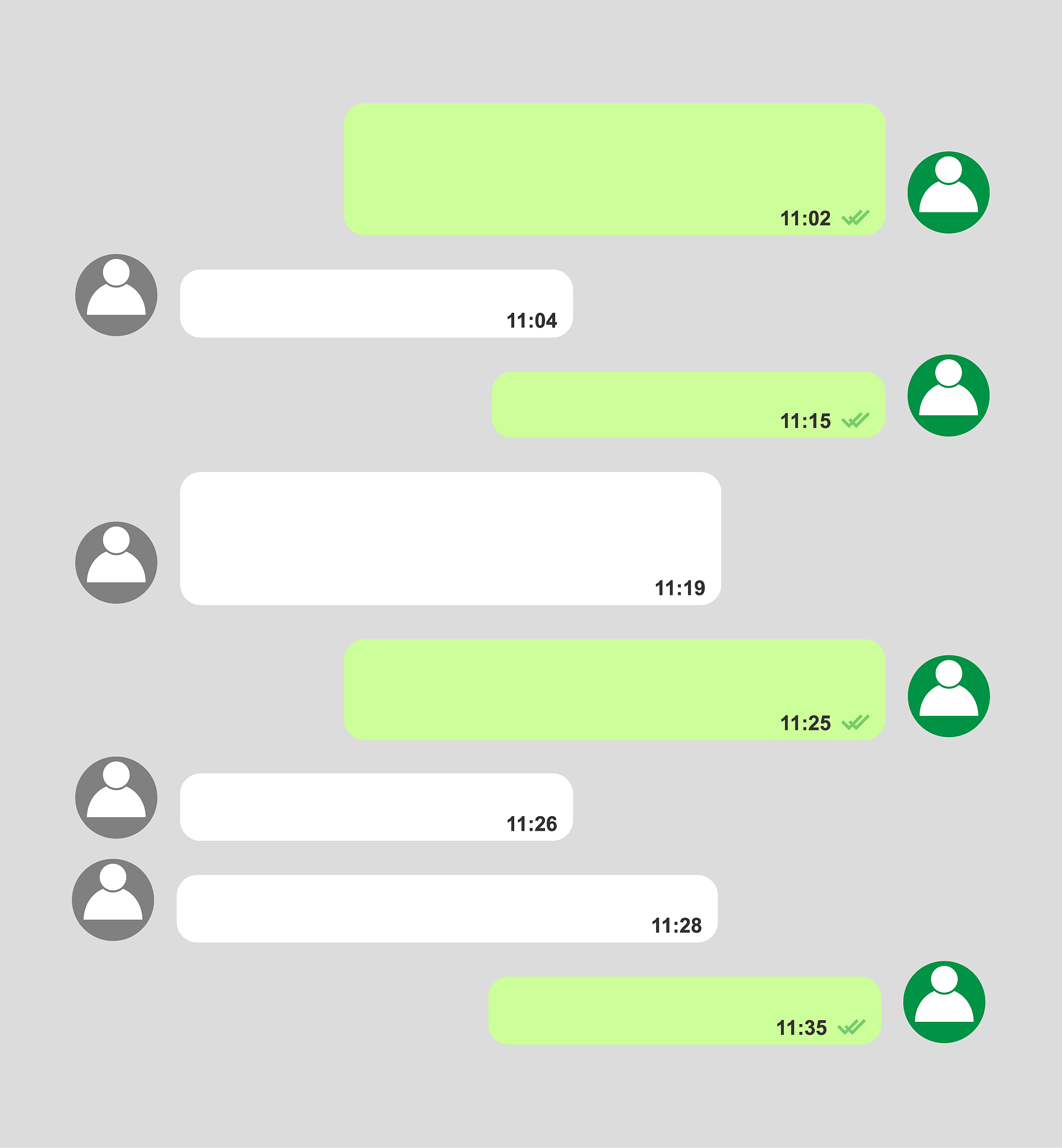Click green avatar beside 11:15 message

(948, 395)
